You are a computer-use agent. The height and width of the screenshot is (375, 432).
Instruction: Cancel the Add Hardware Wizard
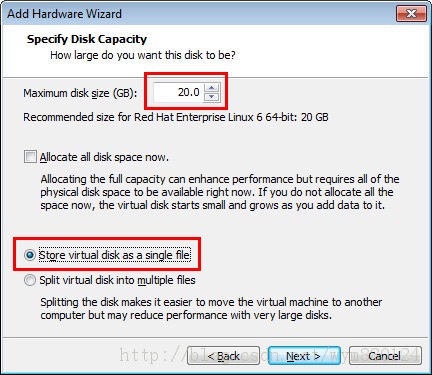coord(385,356)
